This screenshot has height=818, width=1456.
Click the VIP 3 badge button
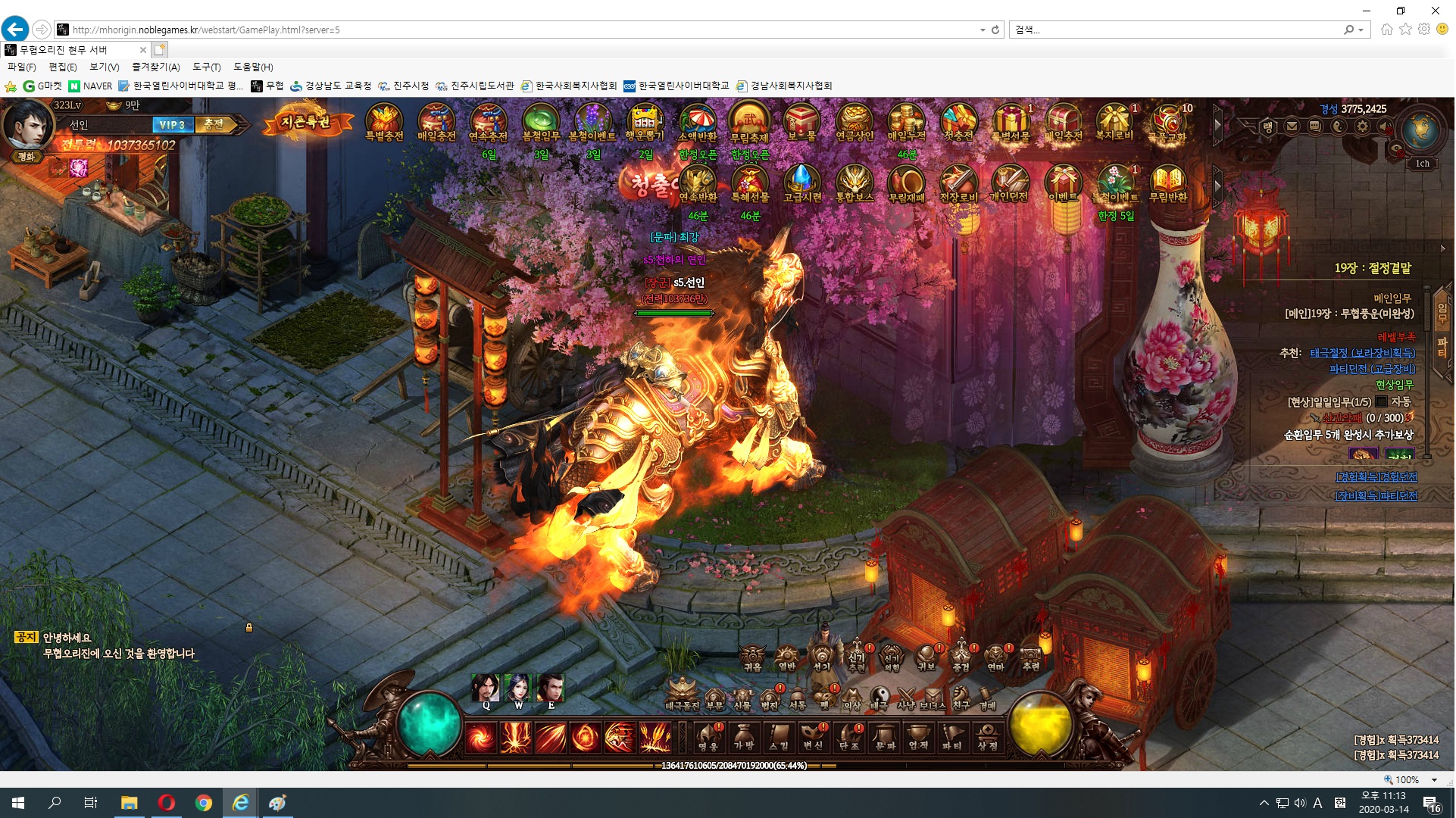coord(173,124)
